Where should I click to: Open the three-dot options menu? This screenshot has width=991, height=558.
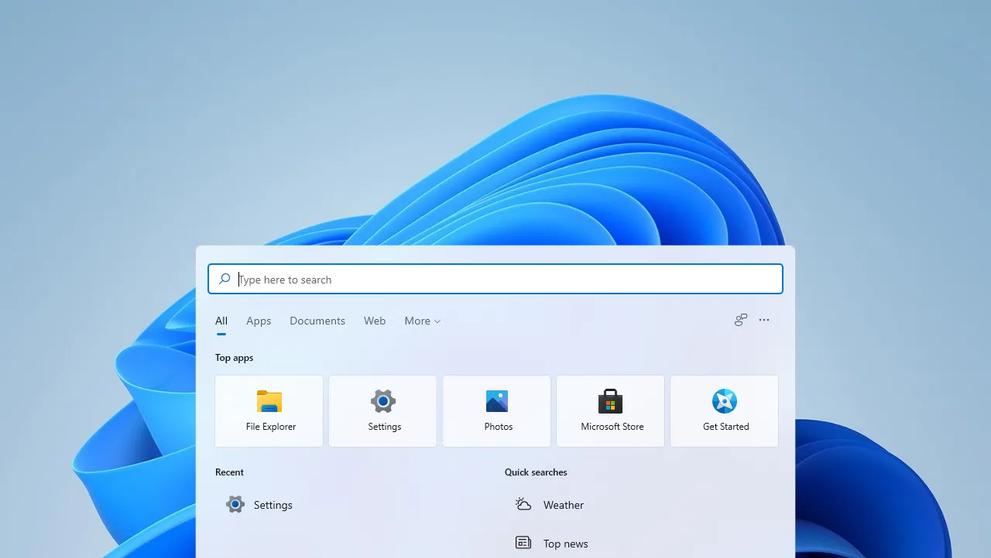(x=764, y=320)
